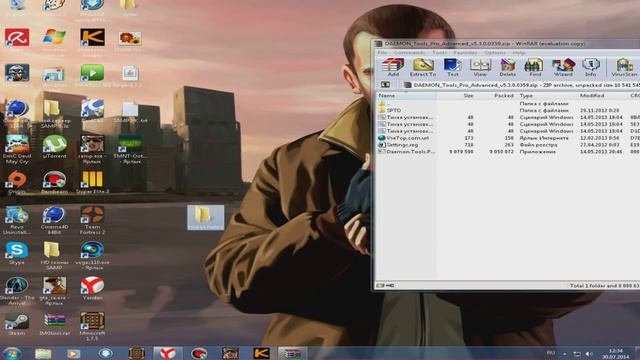Click the Test archive toolbar icon
This screenshot has width=640, height=360.
452,67
